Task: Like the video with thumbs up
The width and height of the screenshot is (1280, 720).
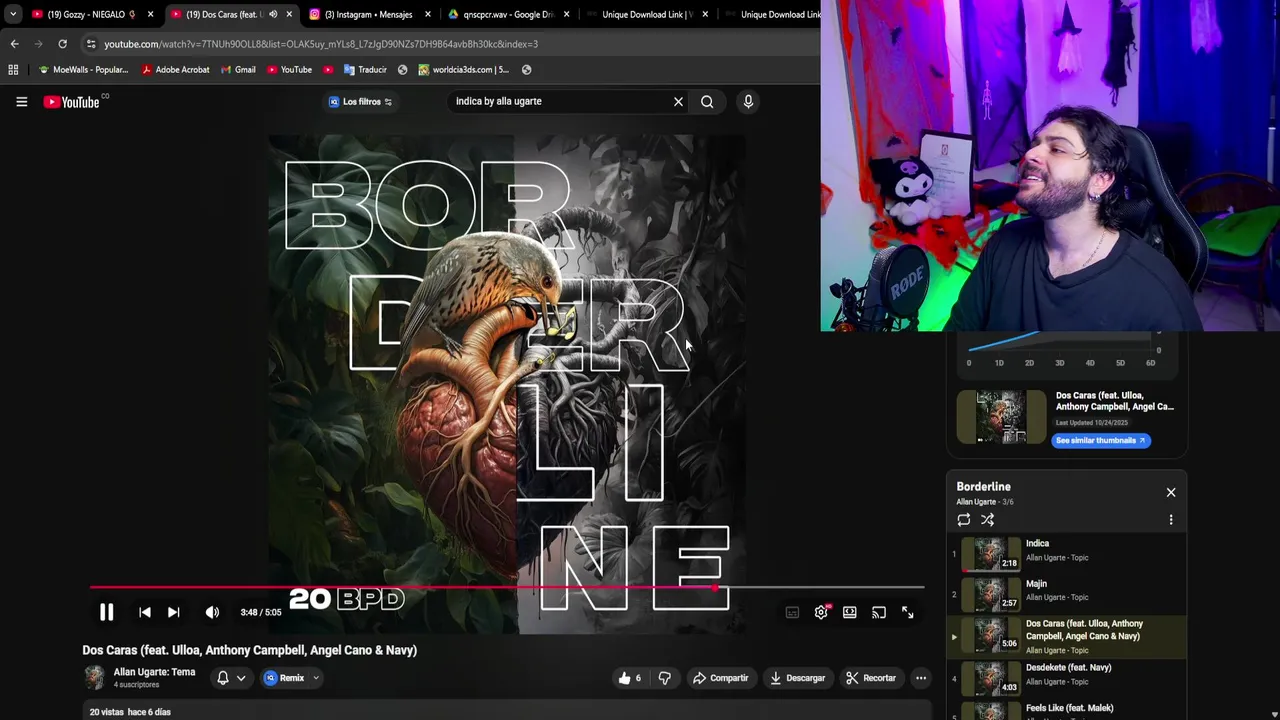Action: [x=629, y=678]
